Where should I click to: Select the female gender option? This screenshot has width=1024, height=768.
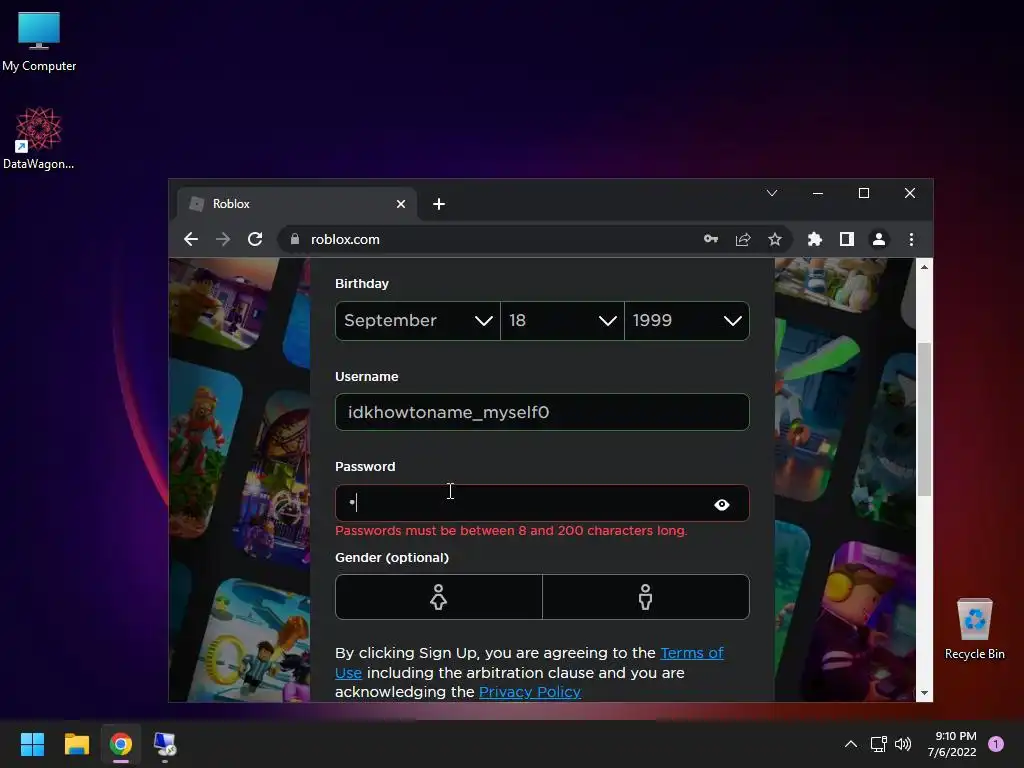click(x=439, y=597)
